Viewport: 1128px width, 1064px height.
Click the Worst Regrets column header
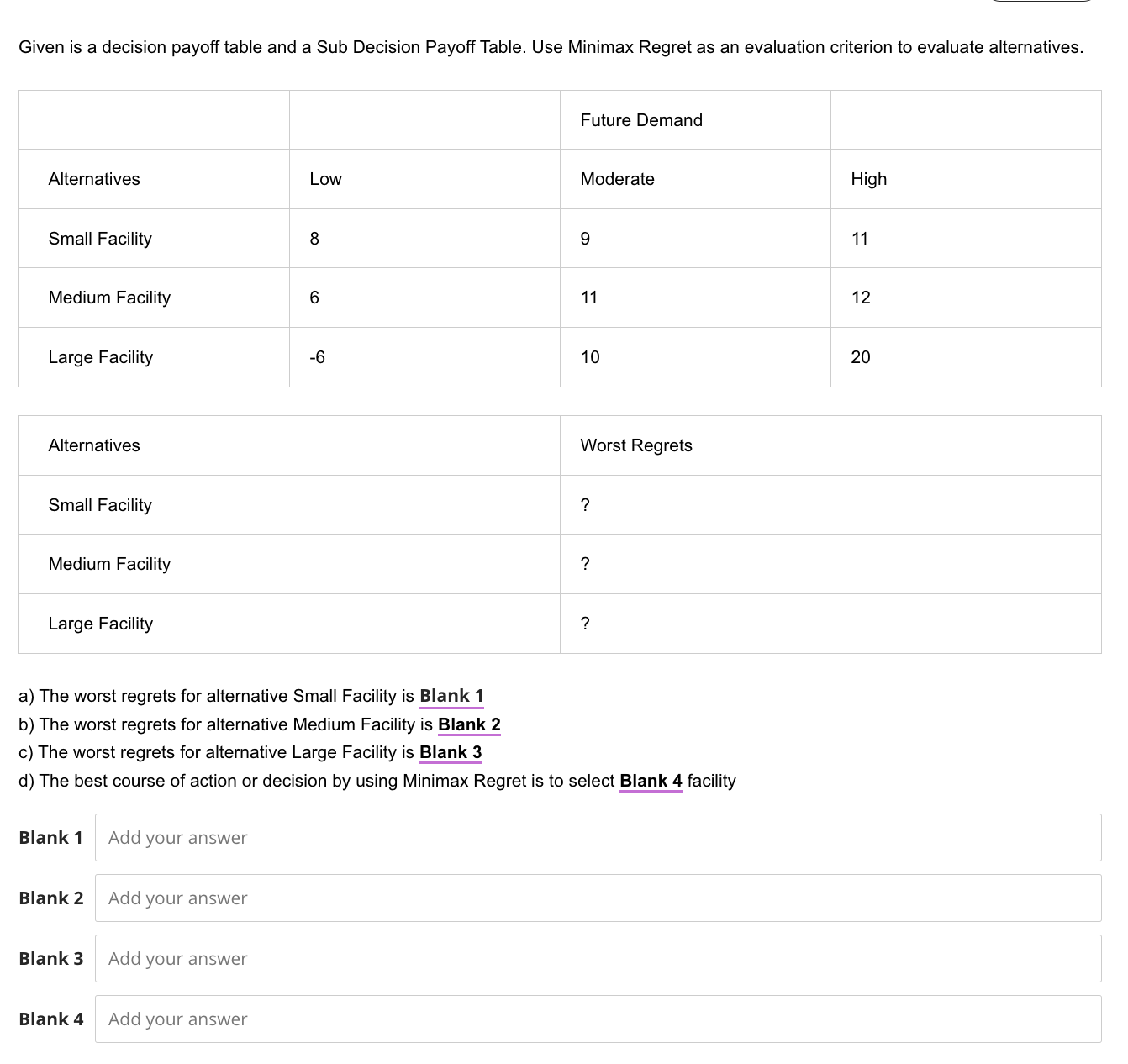[636, 445]
